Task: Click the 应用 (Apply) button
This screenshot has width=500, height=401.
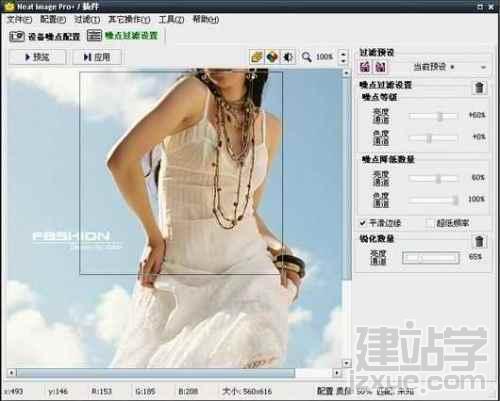Action: (x=97, y=57)
